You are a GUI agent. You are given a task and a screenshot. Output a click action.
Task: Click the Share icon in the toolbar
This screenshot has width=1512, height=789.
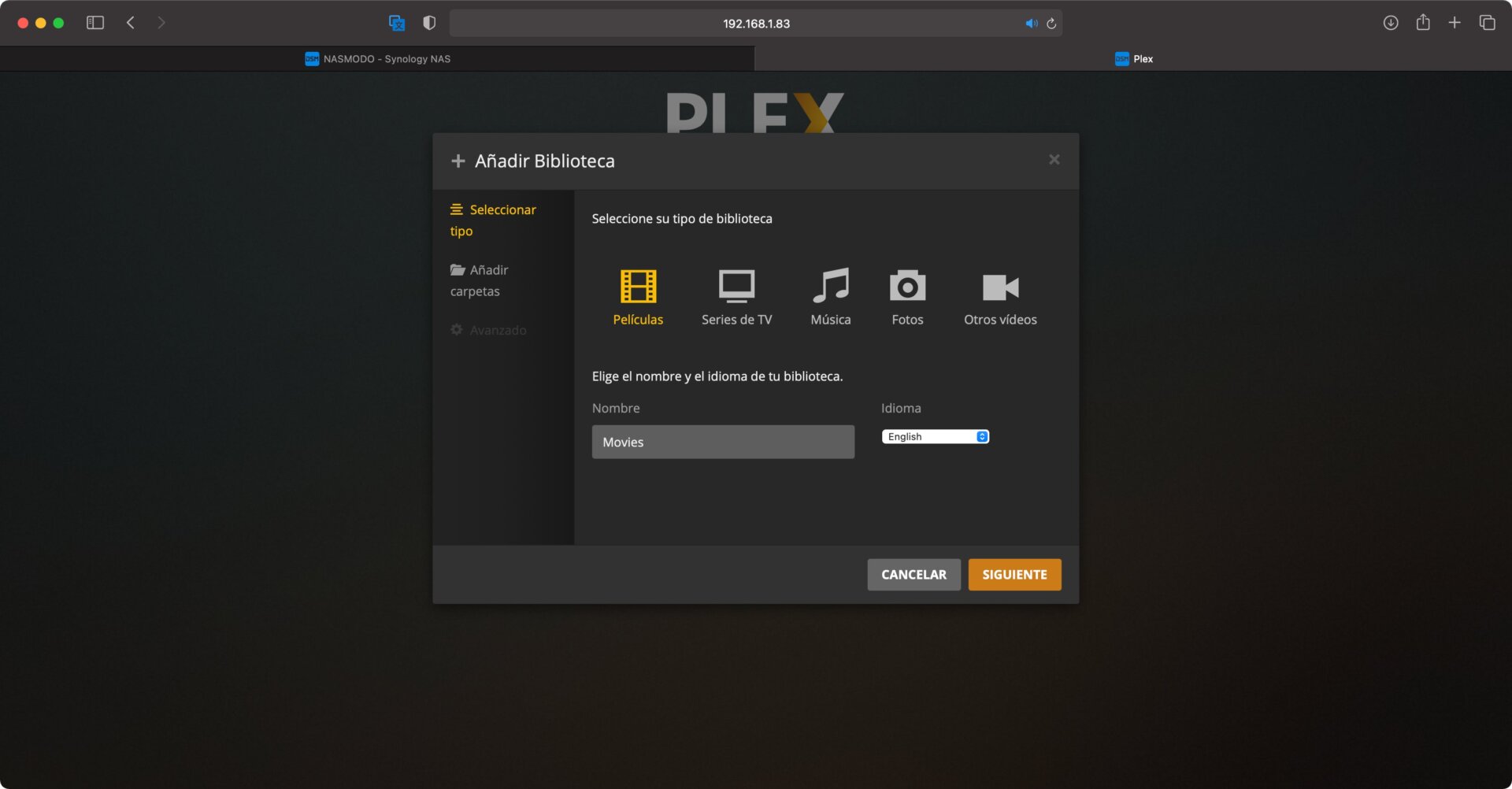[x=1422, y=23]
